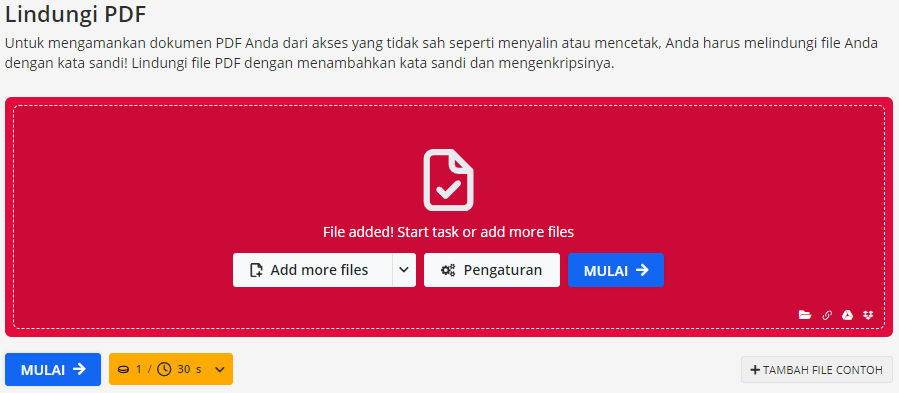The image size is (899, 393).
Task: Click the Dropbox icon
Action: (x=868, y=314)
